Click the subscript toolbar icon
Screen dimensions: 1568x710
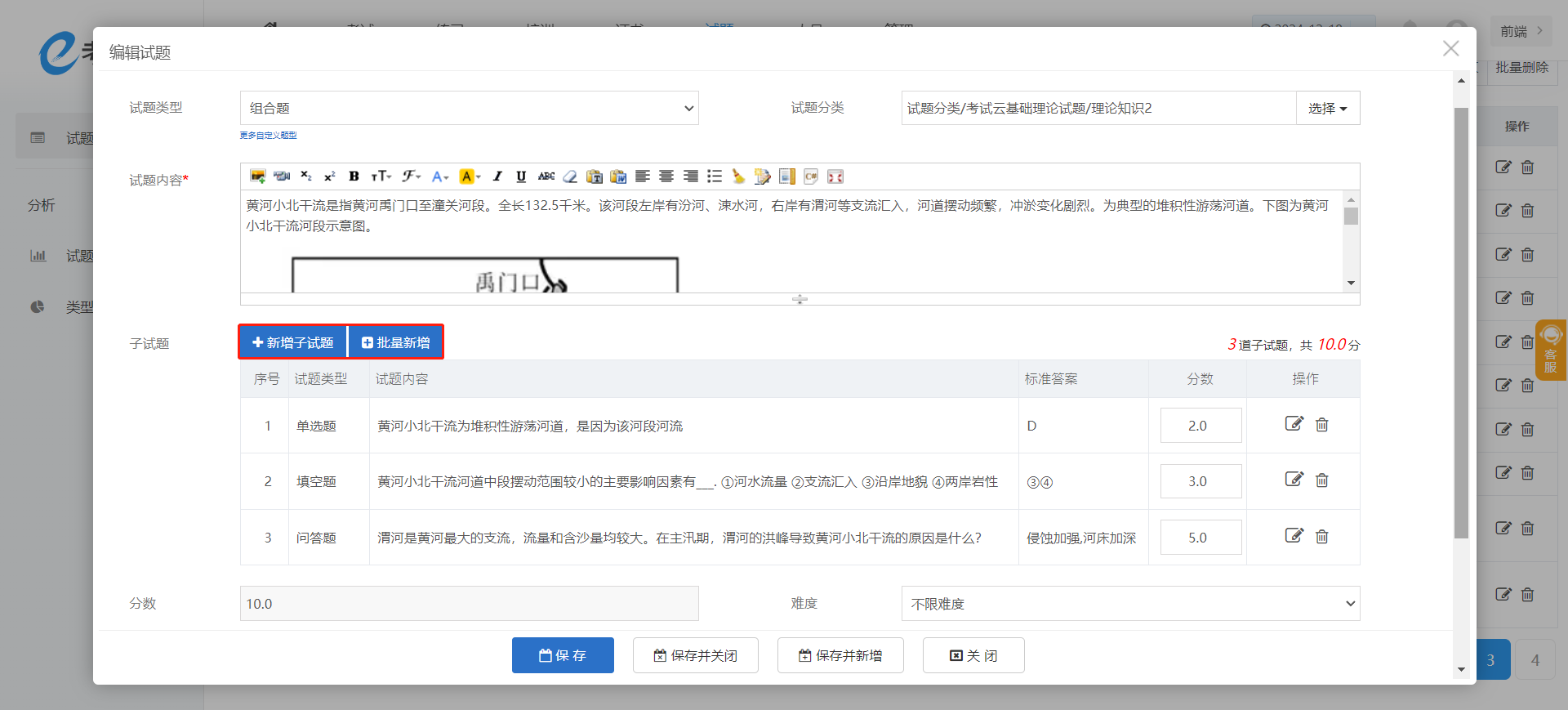(305, 176)
